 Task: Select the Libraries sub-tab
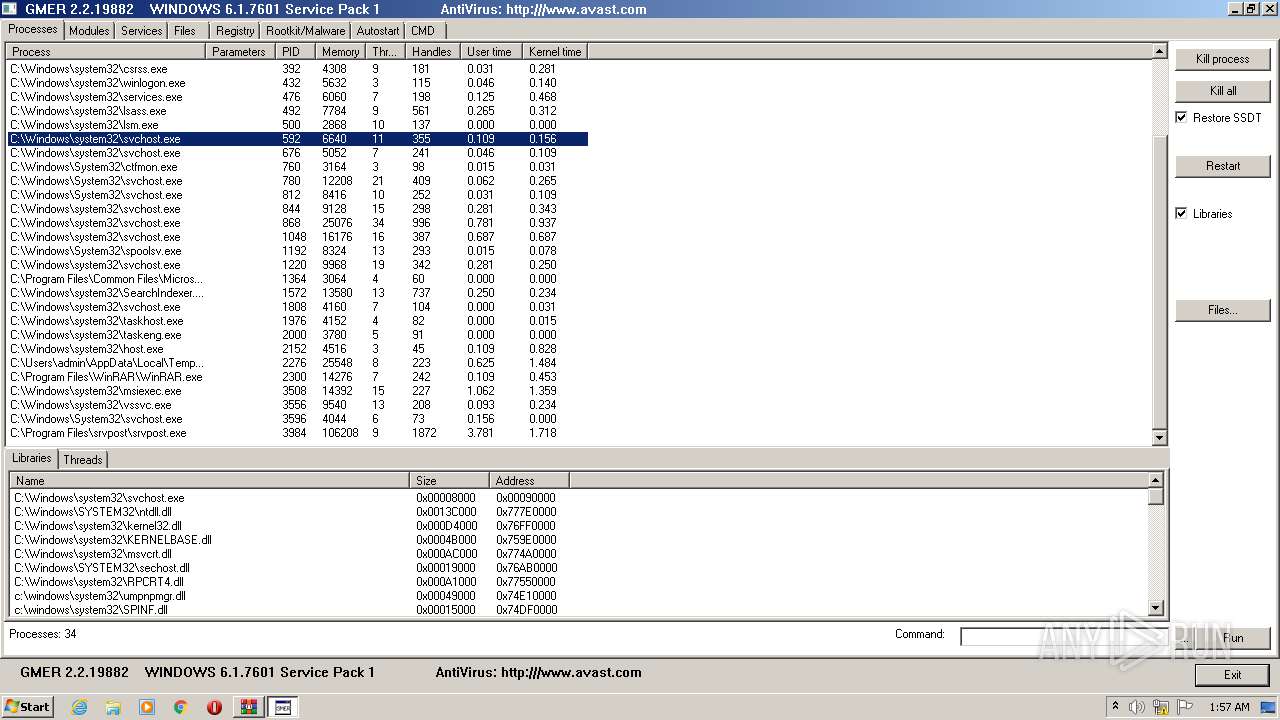click(31, 458)
